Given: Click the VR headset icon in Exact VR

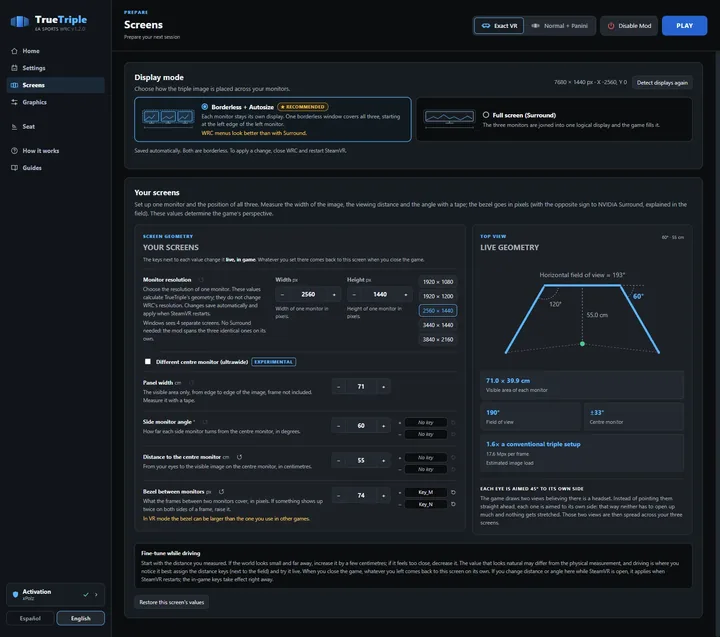Looking at the screenshot, I should (486, 26).
